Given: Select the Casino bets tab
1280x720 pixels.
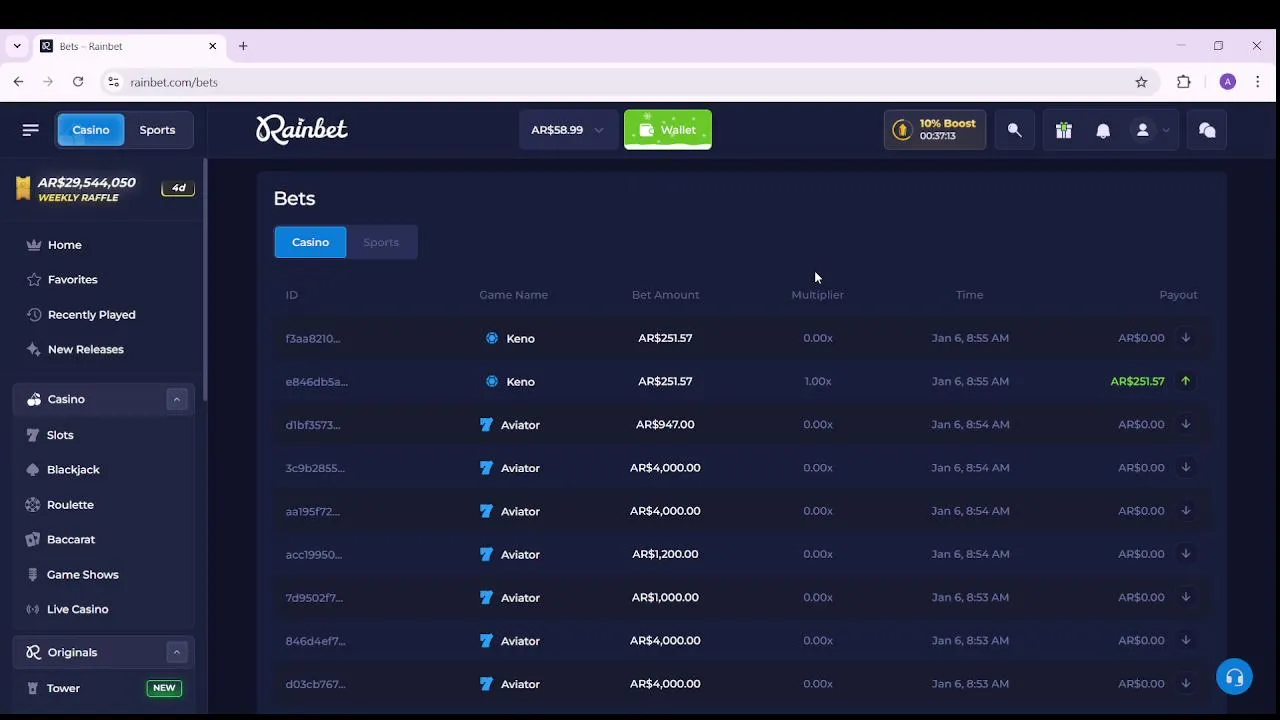Looking at the screenshot, I should [x=310, y=242].
